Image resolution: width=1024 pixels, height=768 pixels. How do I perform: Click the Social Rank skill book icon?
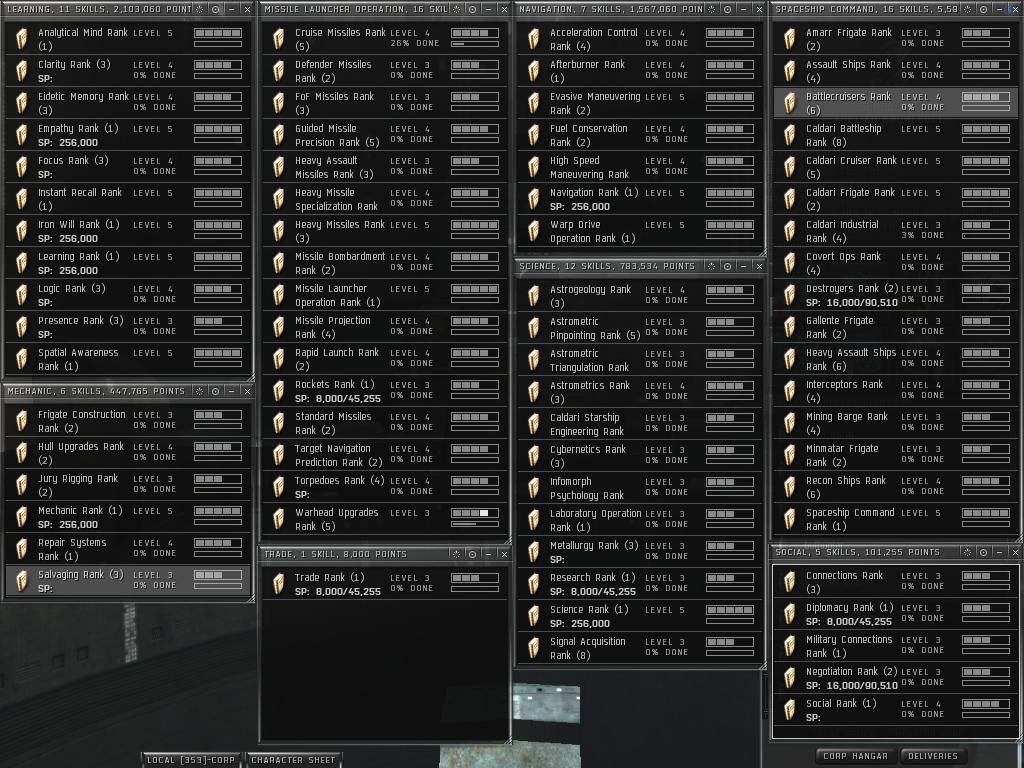(790, 709)
